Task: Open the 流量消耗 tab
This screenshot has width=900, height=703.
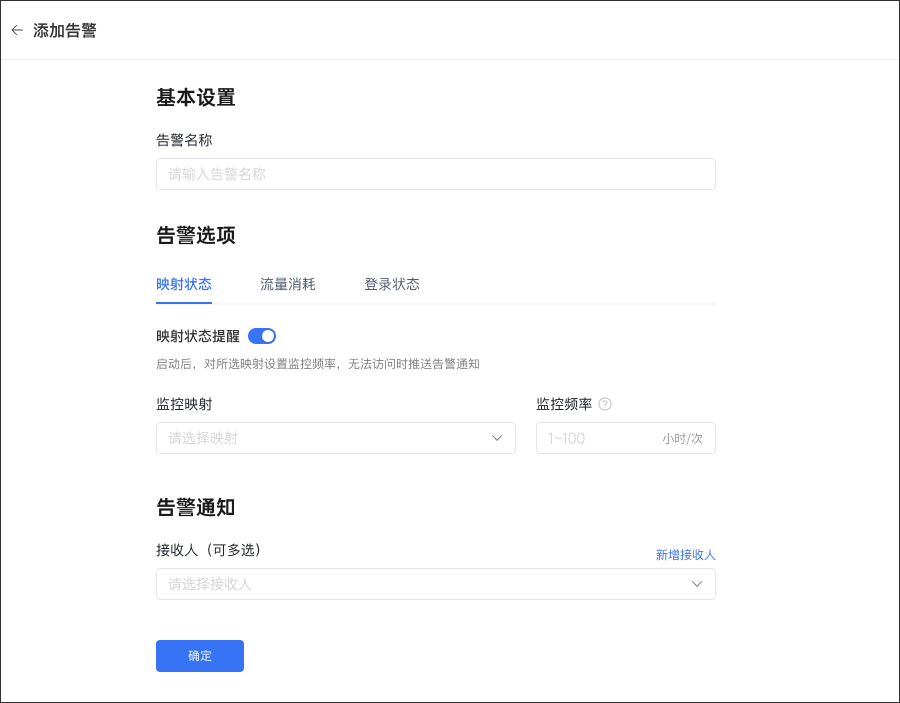Action: click(x=288, y=284)
